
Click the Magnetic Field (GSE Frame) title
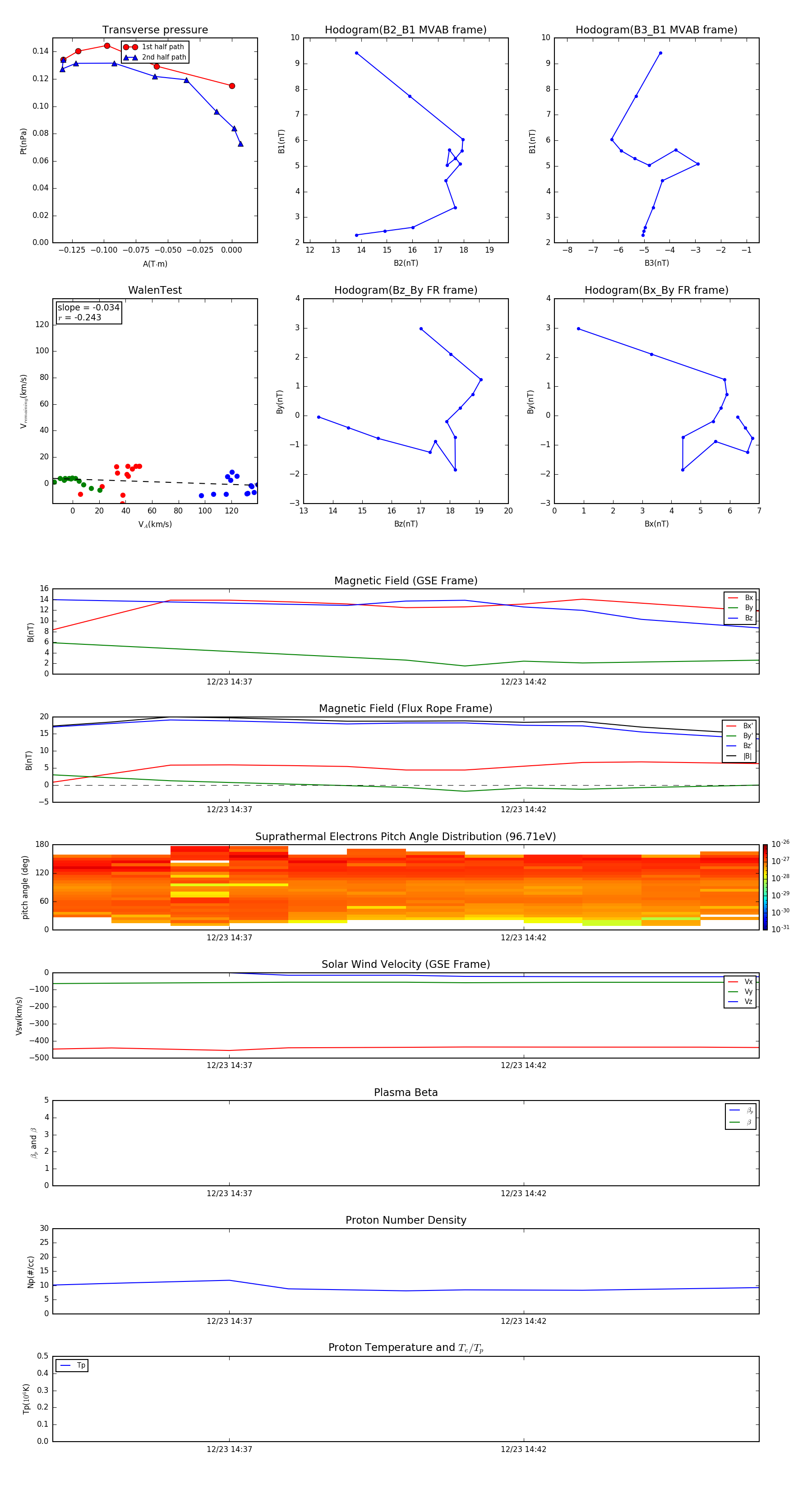pyautogui.click(x=406, y=581)
